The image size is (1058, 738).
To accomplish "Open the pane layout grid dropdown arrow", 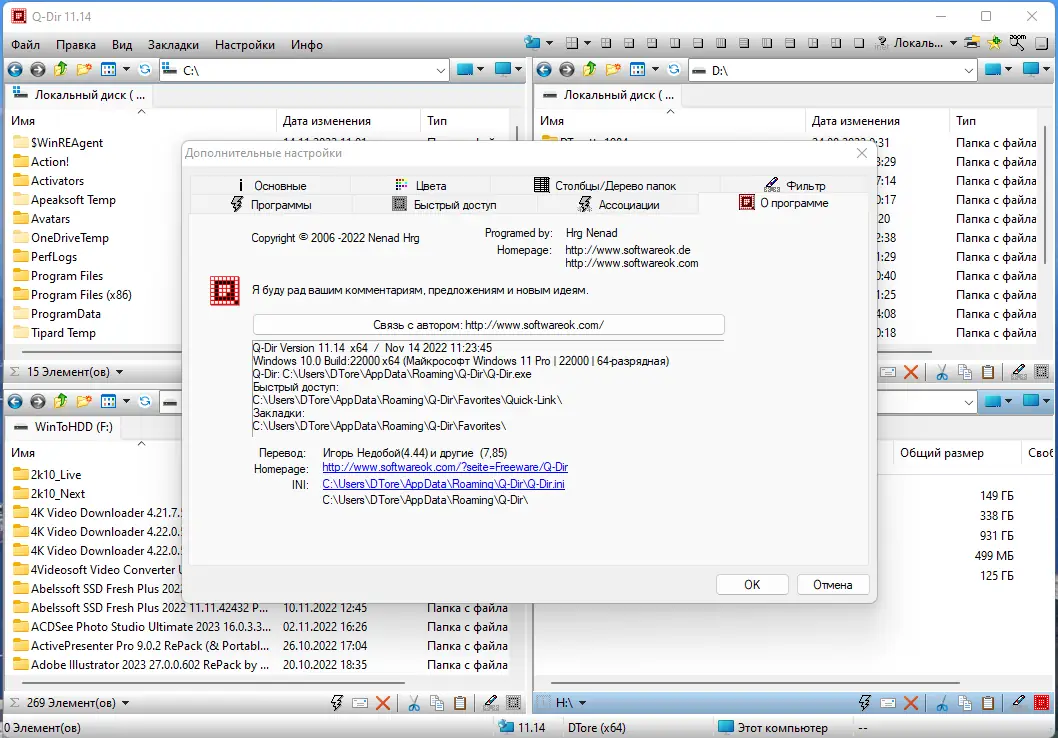I will click(587, 43).
